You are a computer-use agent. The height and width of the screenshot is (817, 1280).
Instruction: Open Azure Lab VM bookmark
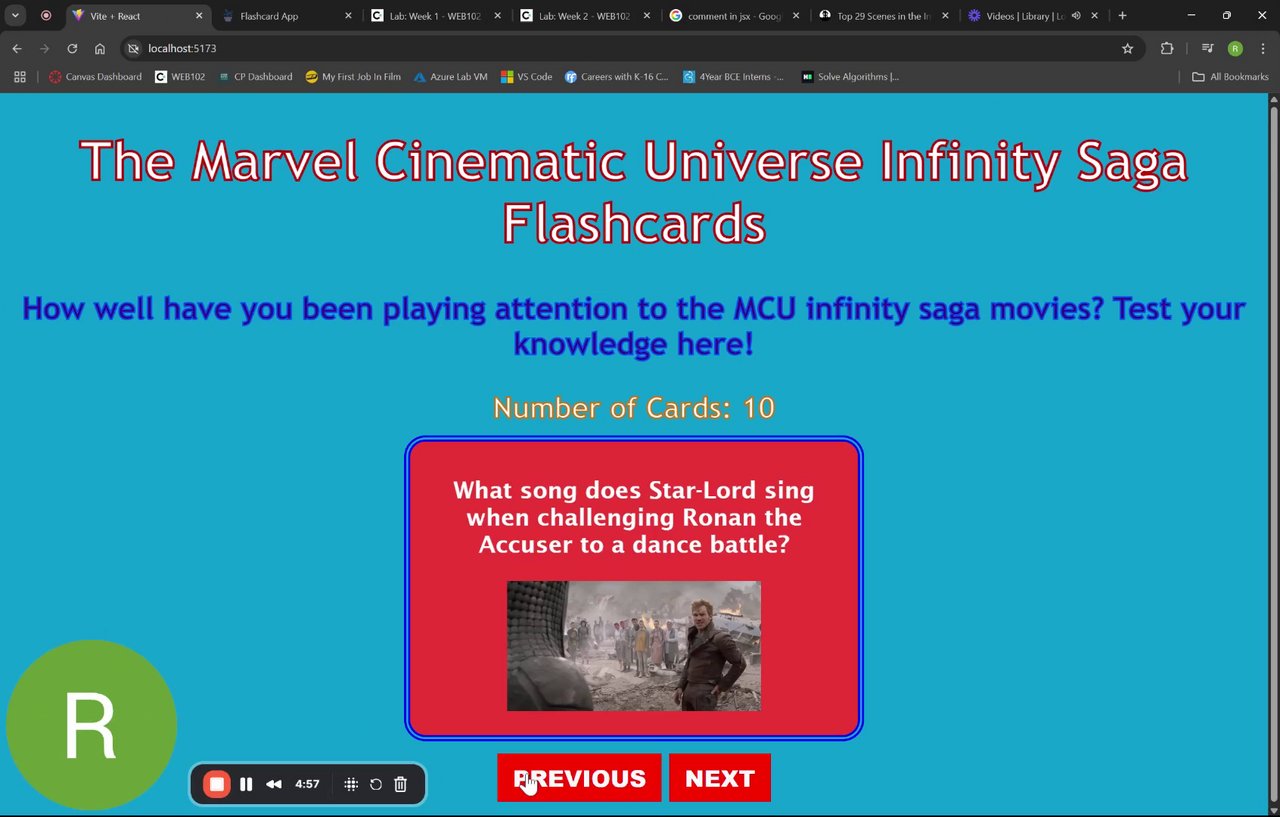click(451, 76)
